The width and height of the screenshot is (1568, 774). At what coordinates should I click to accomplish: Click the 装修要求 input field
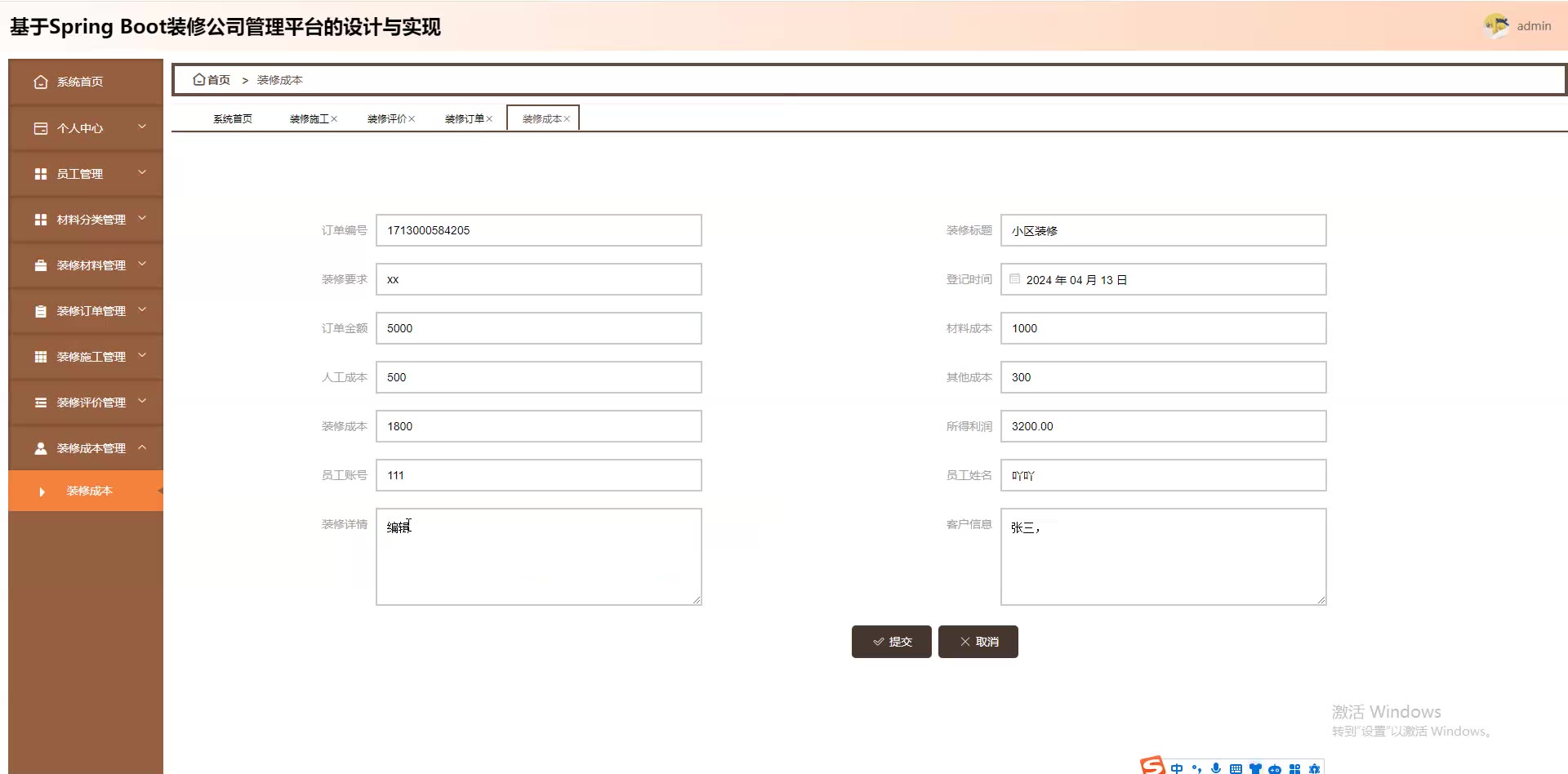(x=539, y=279)
